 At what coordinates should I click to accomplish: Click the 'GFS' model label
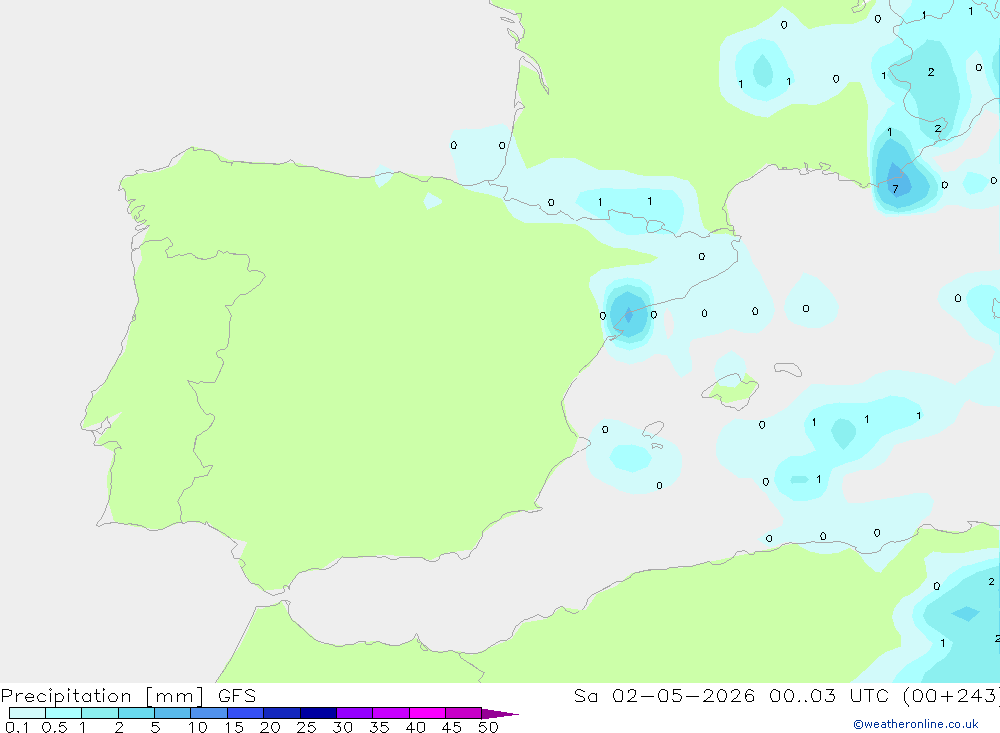pyautogui.click(x=237, y=696)
